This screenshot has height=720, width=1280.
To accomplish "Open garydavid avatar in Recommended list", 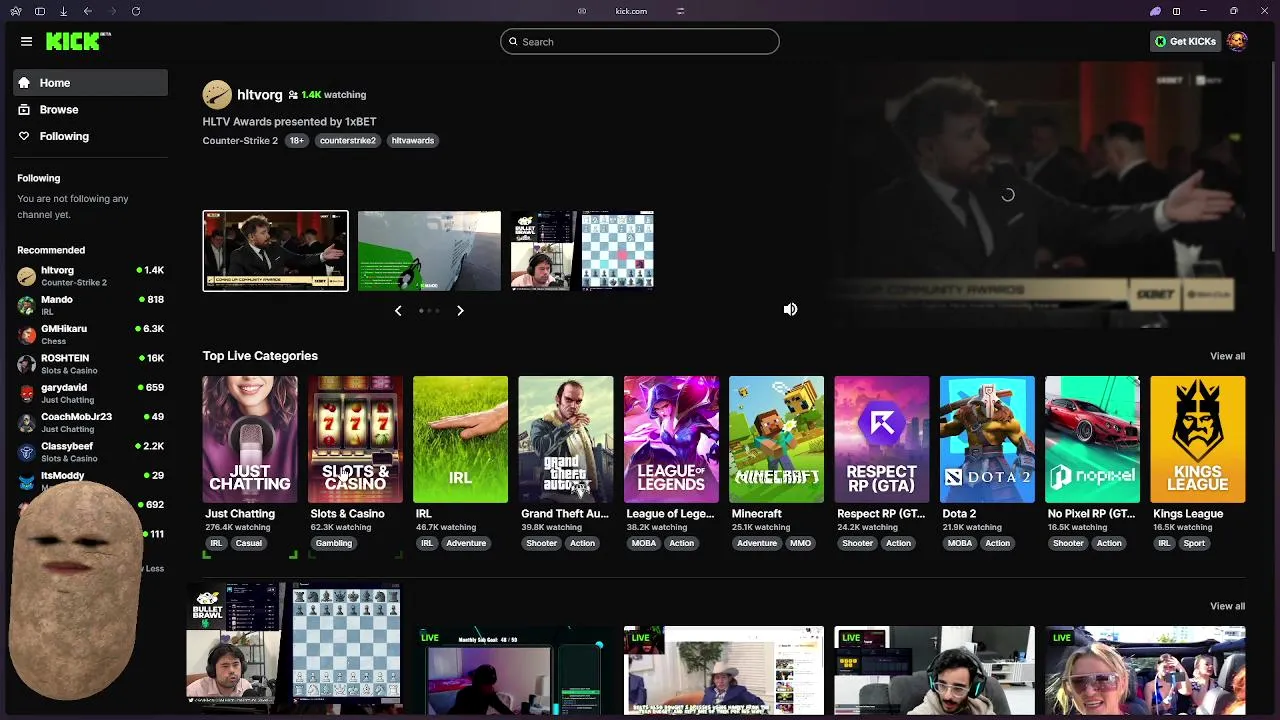I will click(x=26, y=393).
